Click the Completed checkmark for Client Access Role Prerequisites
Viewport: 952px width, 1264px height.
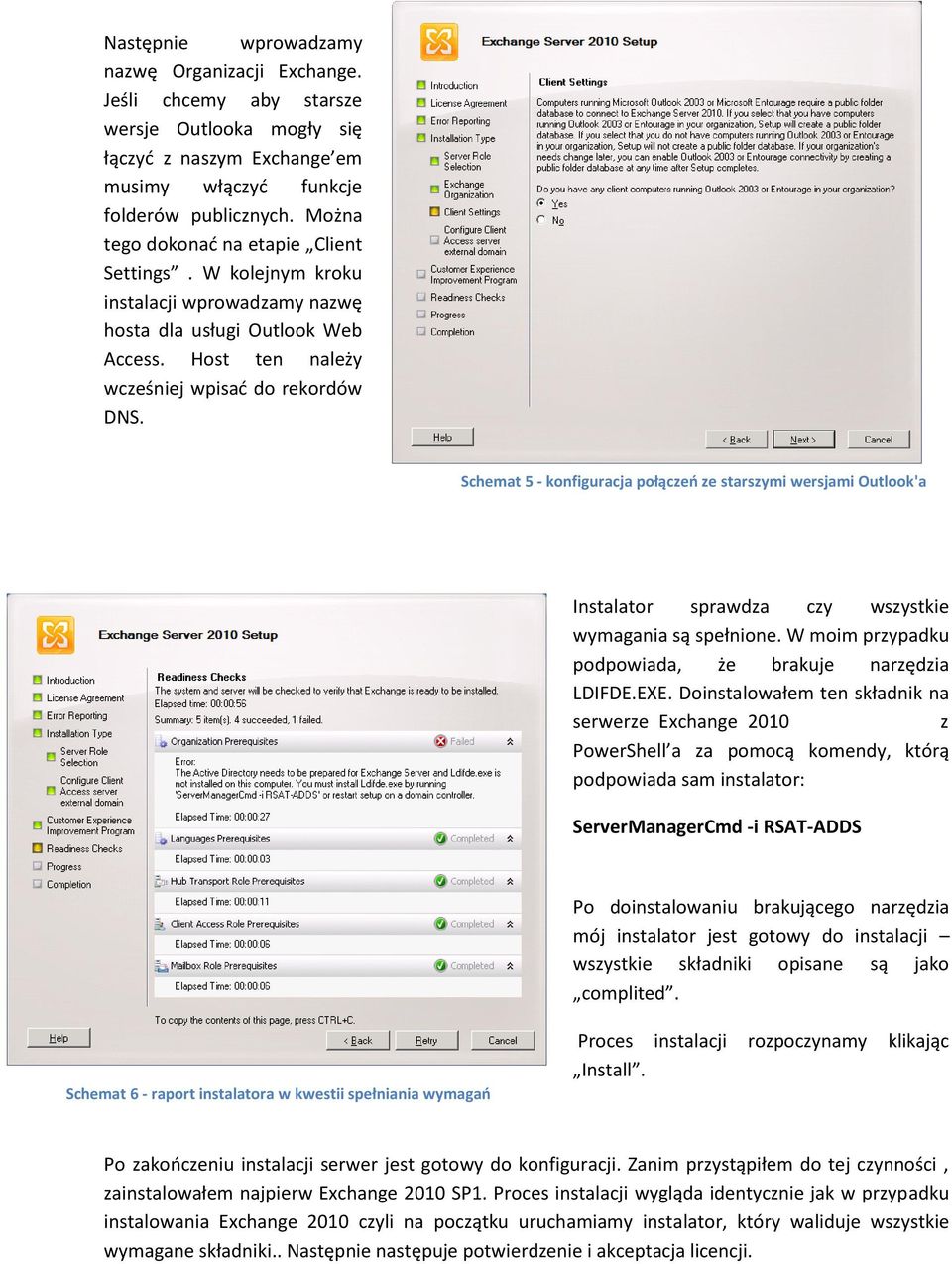pos(440,924)
